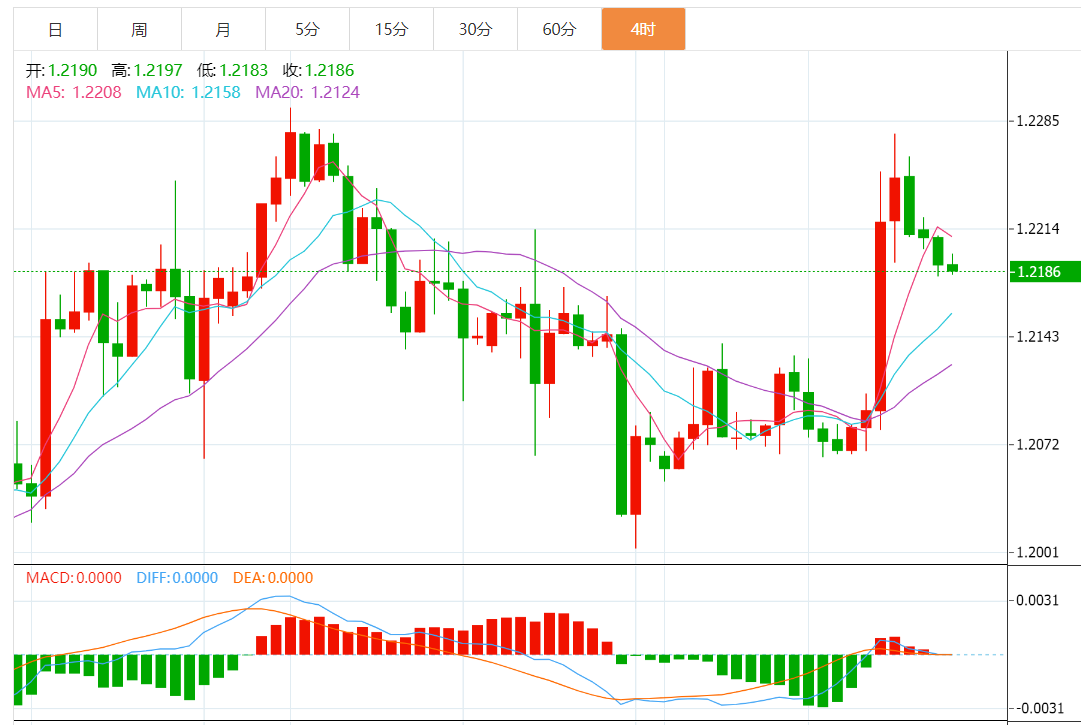
Task: Open the 月 monthly timeframe tab
Action: (224, 30)
